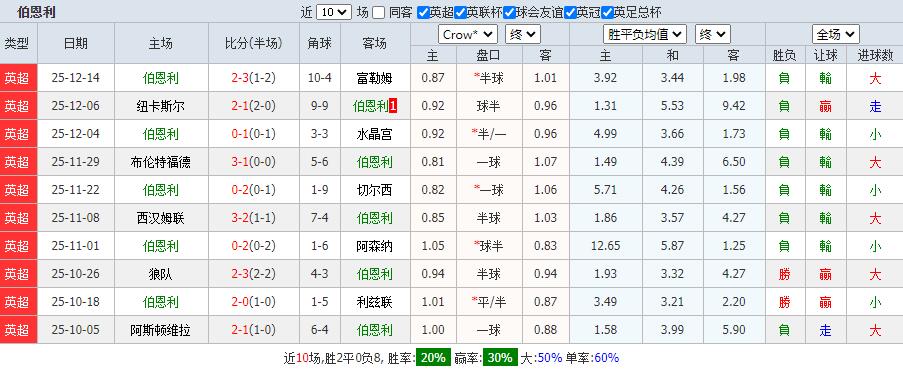Click the handicap *半球 for the 富勒姆 match
This screenshot has width=903, height=369.
pyautogui.click(x=488, y=78)
